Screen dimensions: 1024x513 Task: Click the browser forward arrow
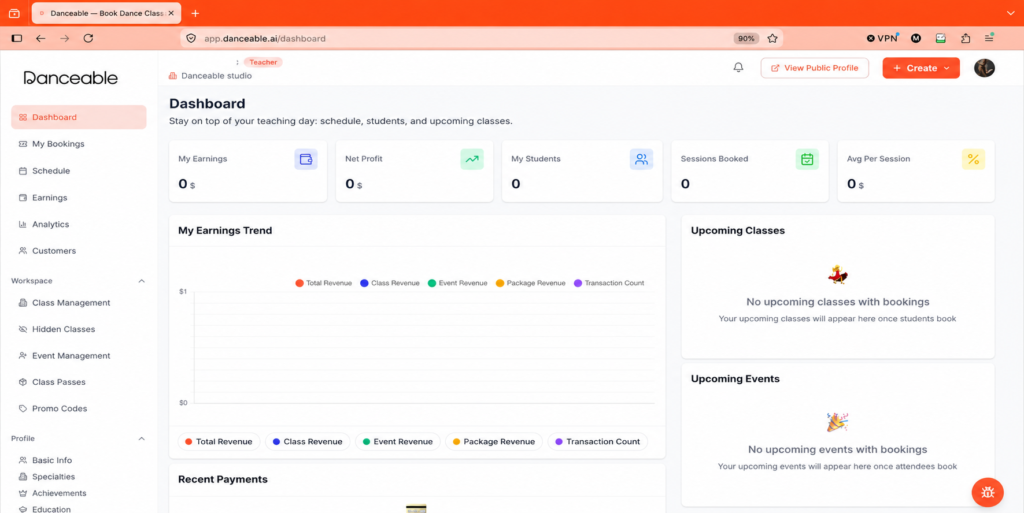[64, 39]
